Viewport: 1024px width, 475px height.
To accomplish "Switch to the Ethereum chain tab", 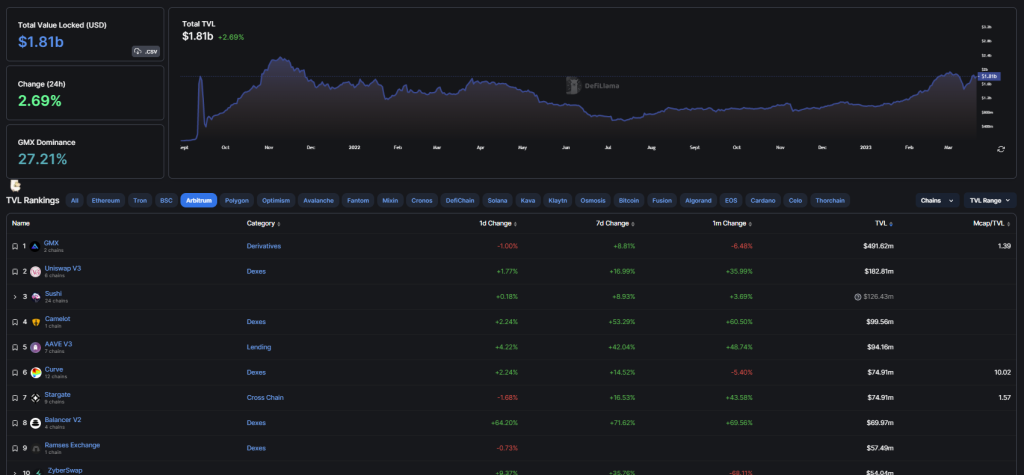I will point(106,201).
